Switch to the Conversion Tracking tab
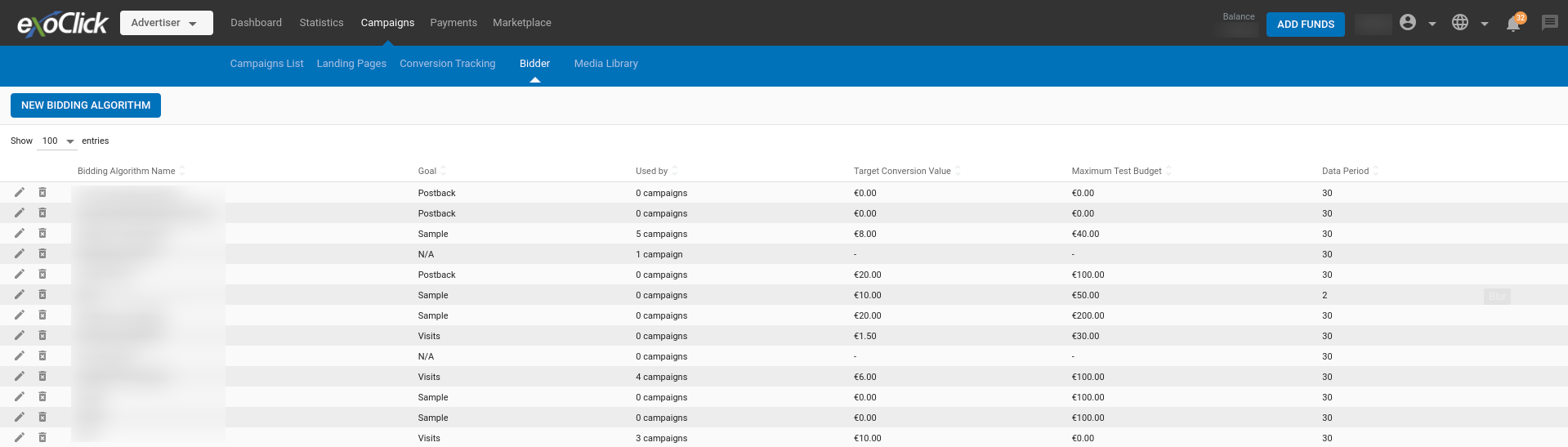The image size is (1568, 447). click(447, 64)
